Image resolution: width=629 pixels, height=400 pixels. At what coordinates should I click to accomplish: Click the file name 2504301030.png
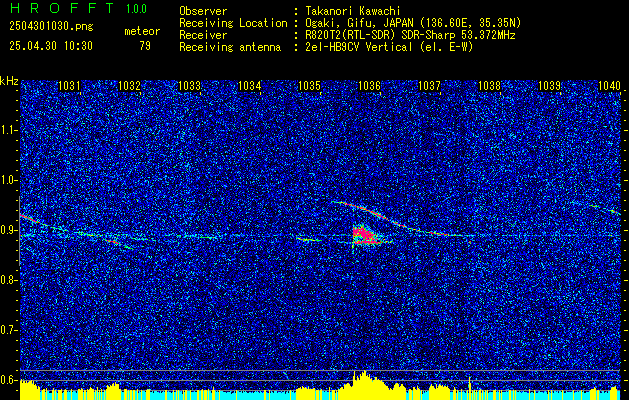pos(51,27)
